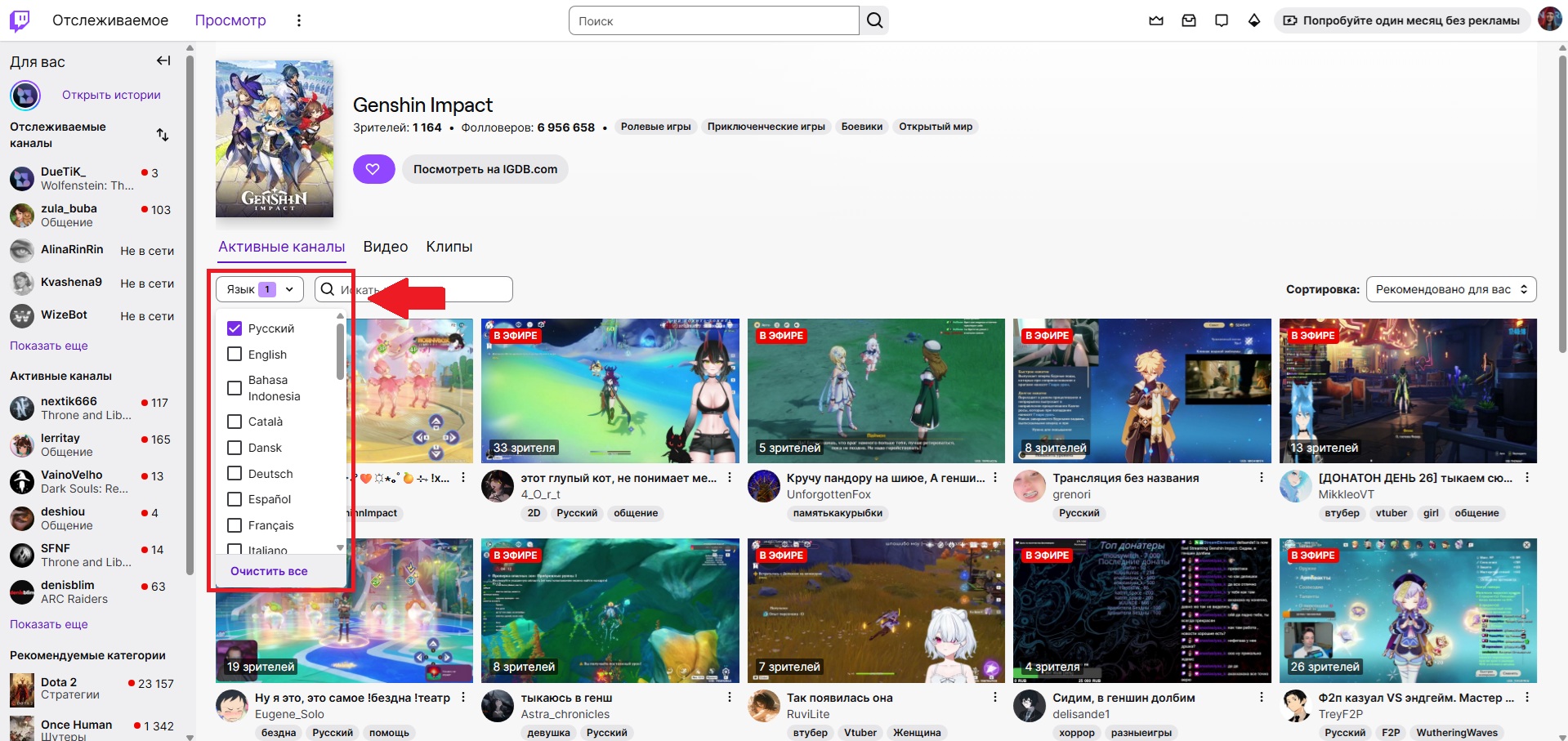1568x741 pixels.
Task: Open the Bits diamond icon
Action: 1254,20
